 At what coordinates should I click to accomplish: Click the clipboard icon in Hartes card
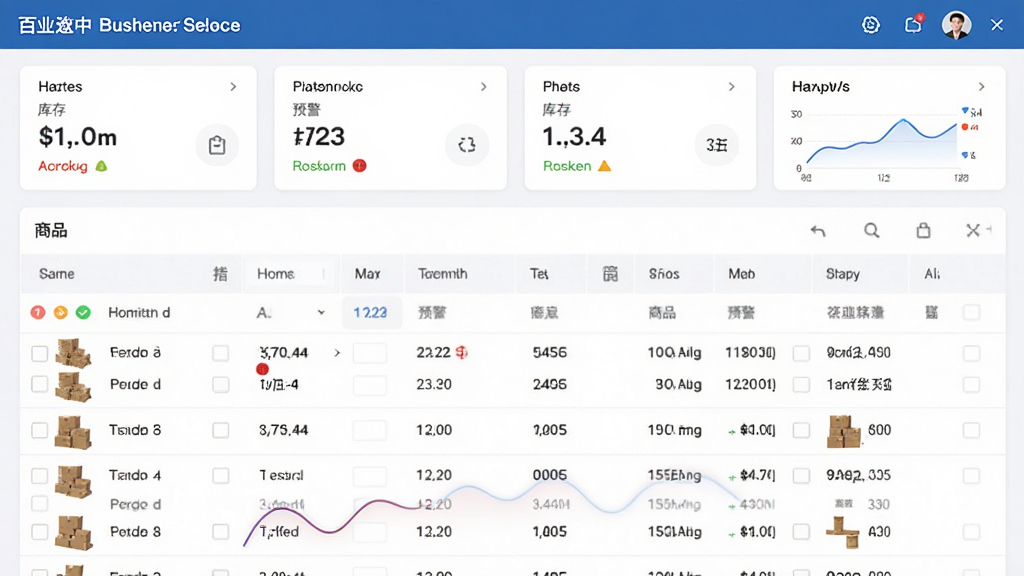[217, 145]
